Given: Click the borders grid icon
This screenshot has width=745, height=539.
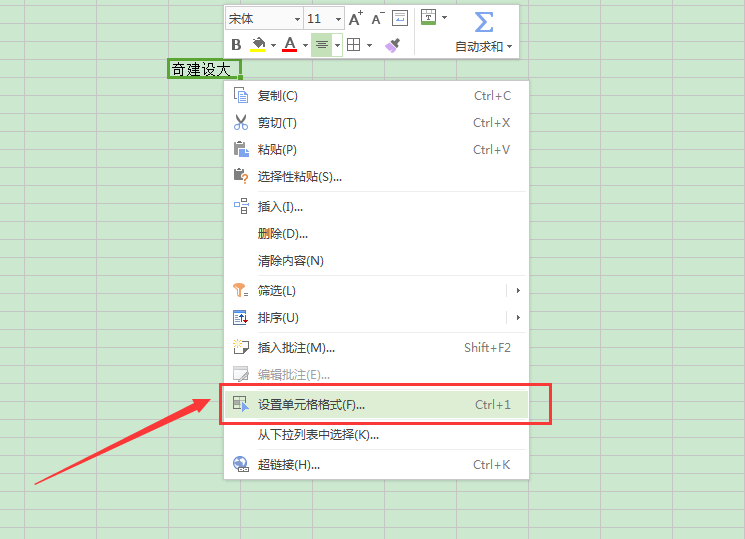Looking at the screenshot, I should (x=353, y=45).
